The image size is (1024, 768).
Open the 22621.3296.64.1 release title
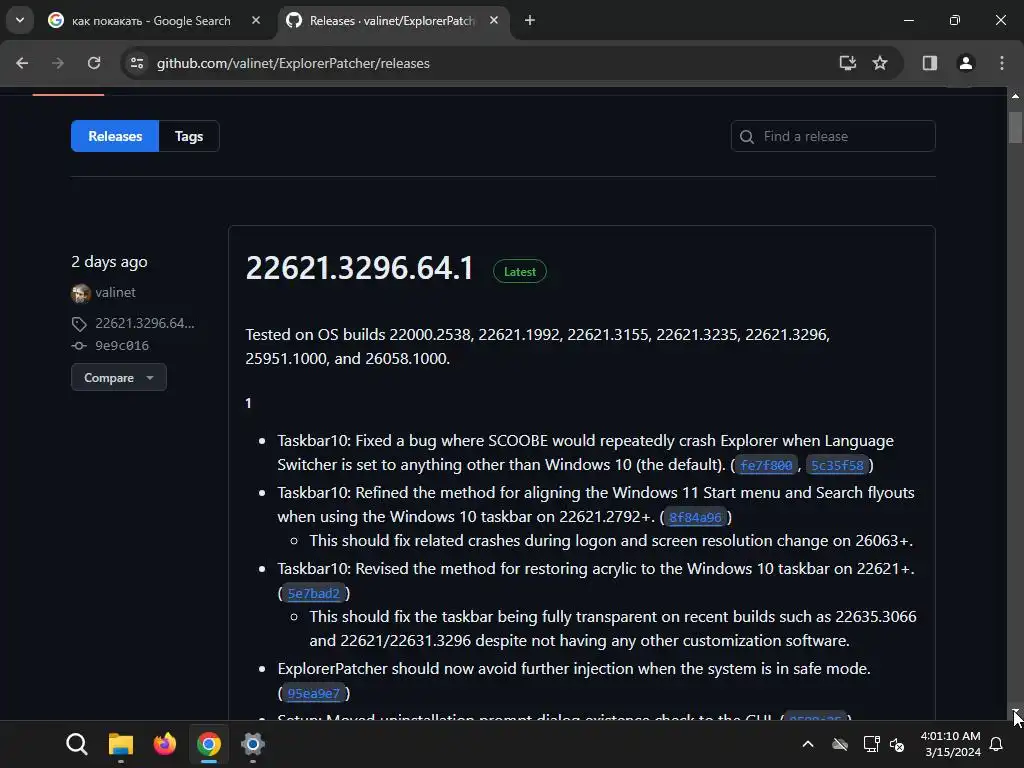[x=359, y=268]
